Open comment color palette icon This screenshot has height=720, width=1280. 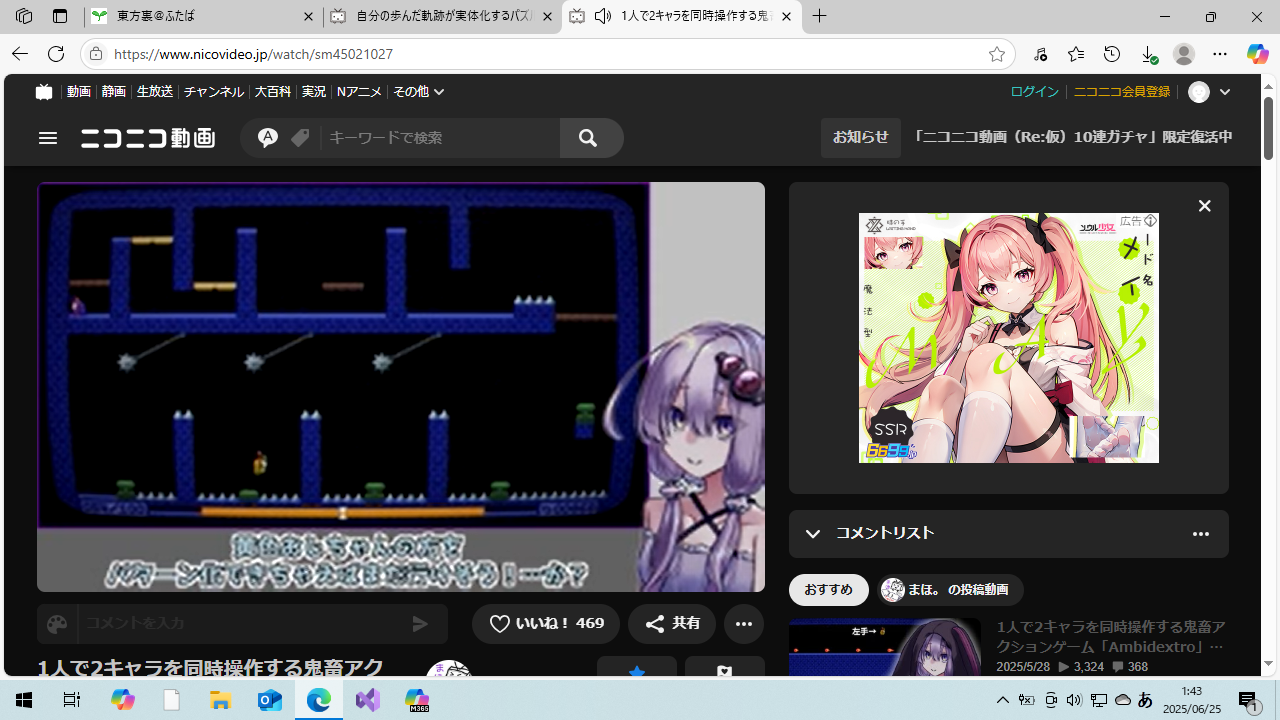(x=57, y=624)
